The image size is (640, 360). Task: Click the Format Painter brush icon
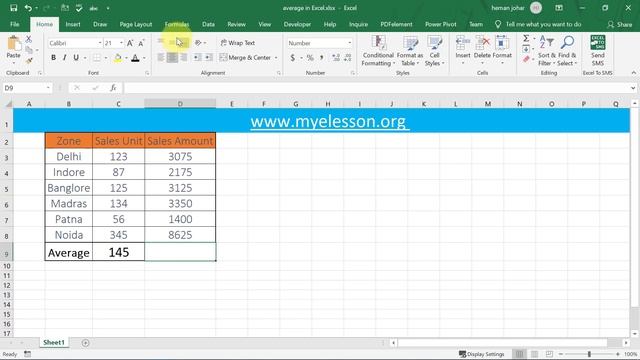(x=29, y=60)
